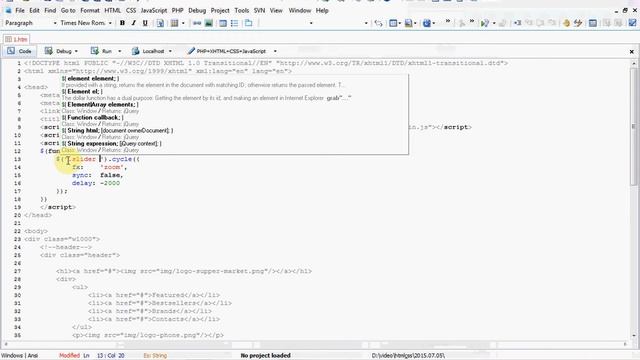640x360 pixels.
Task: Click the insert hyperlink chain icon
Action: pyautogui.click(x=197, y=23)
